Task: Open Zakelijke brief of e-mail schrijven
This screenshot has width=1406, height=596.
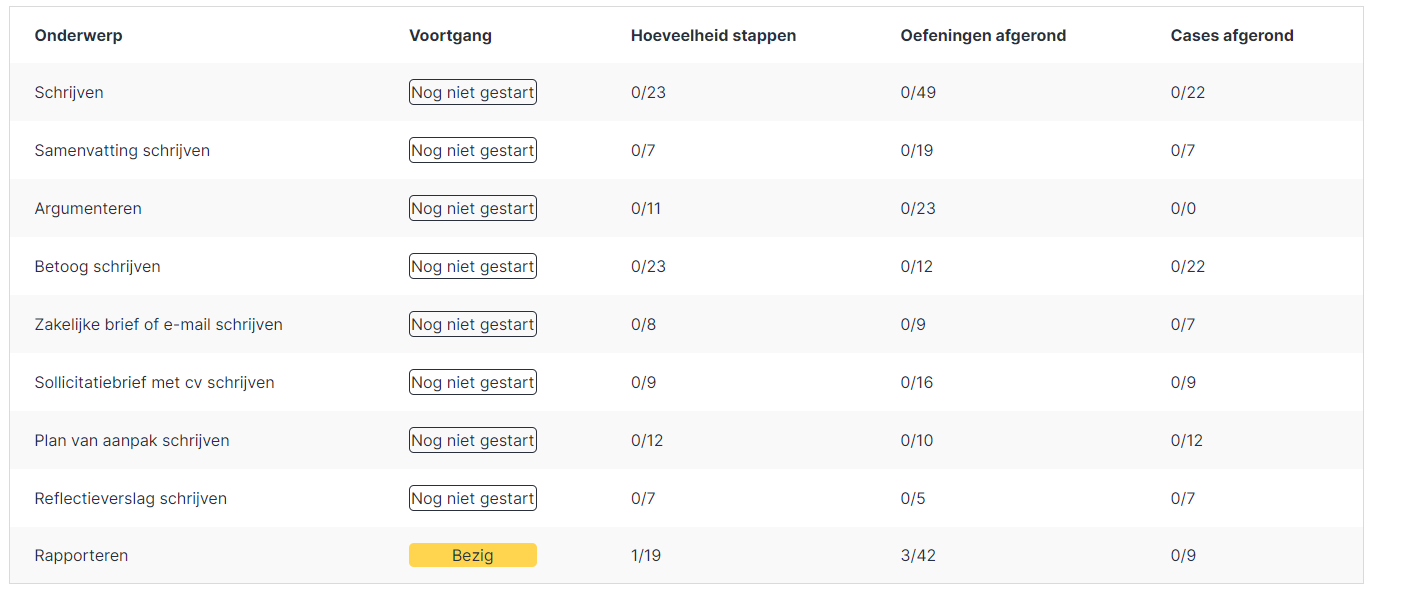Action: [x=158, y=325]
